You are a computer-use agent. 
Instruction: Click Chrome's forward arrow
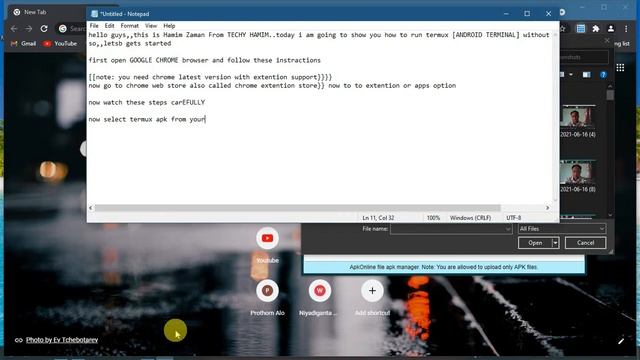29,29
